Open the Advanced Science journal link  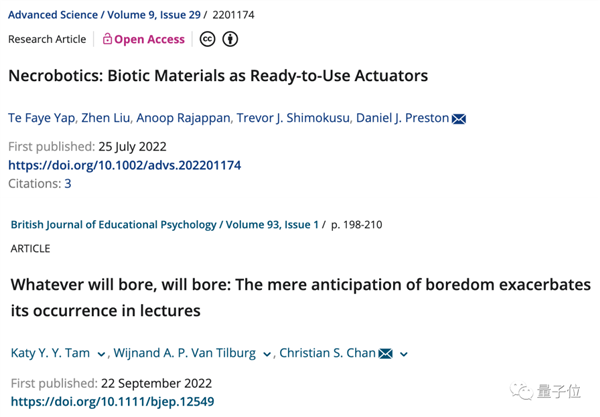coord(53,15)
